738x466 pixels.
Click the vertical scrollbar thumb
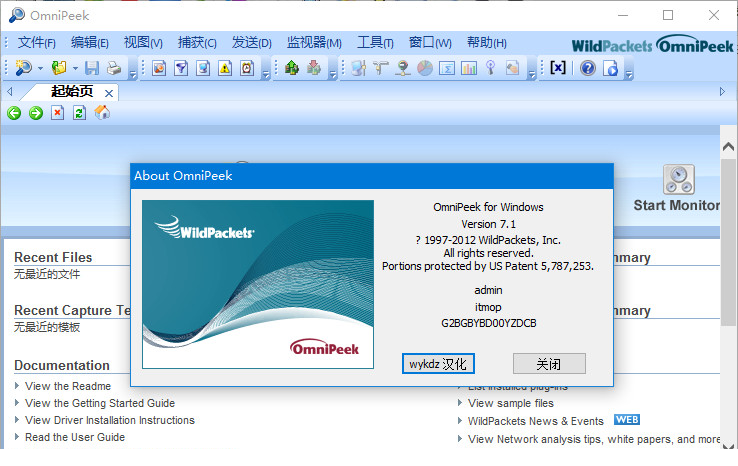coord(729,241)
